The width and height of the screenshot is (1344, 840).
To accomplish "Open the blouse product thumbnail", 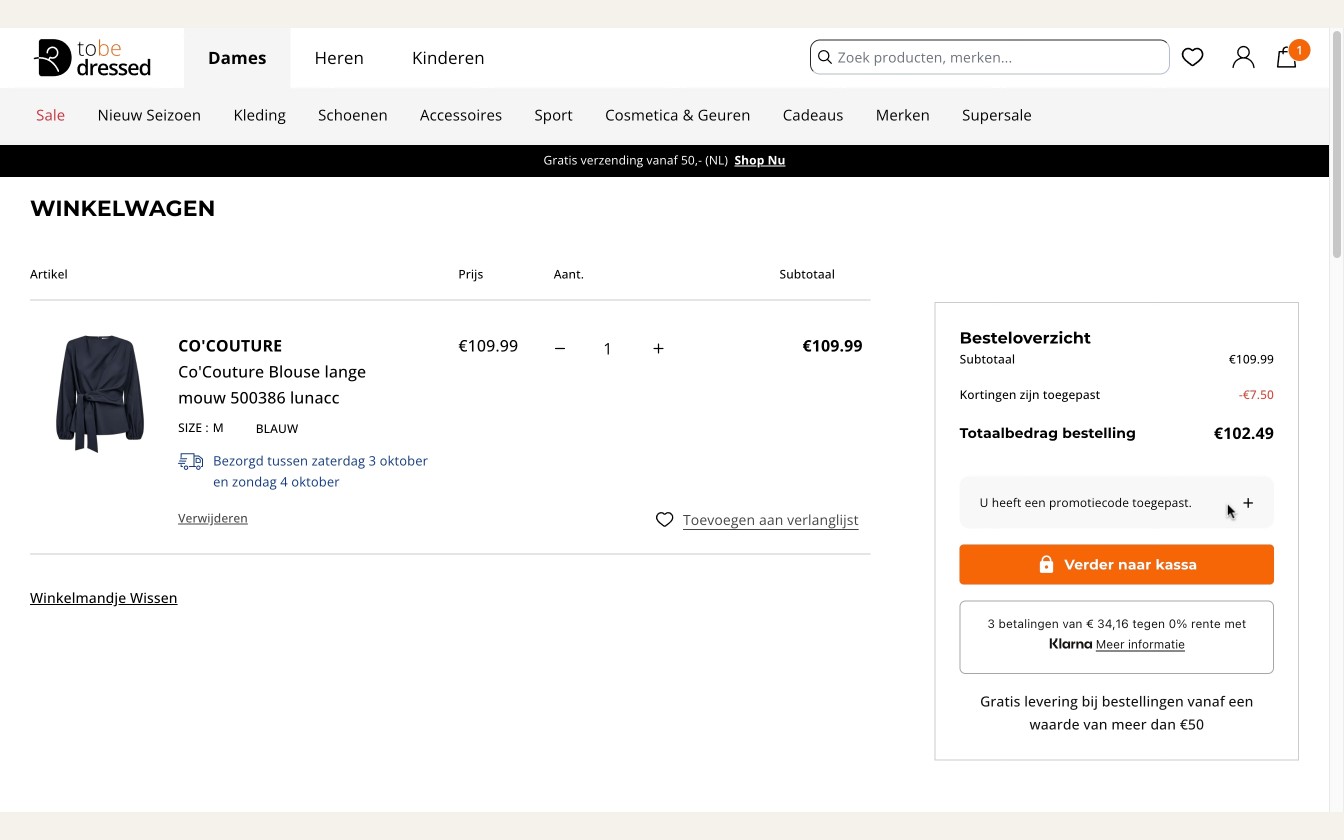I will click(x=99, y=393).
